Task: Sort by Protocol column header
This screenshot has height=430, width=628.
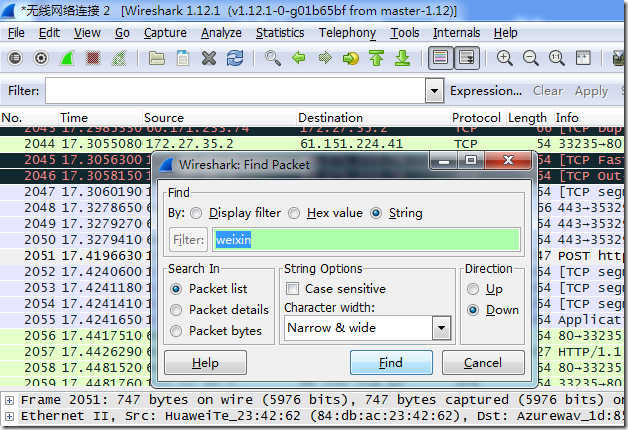Action: pyautogui.click(x=476, y=118)
